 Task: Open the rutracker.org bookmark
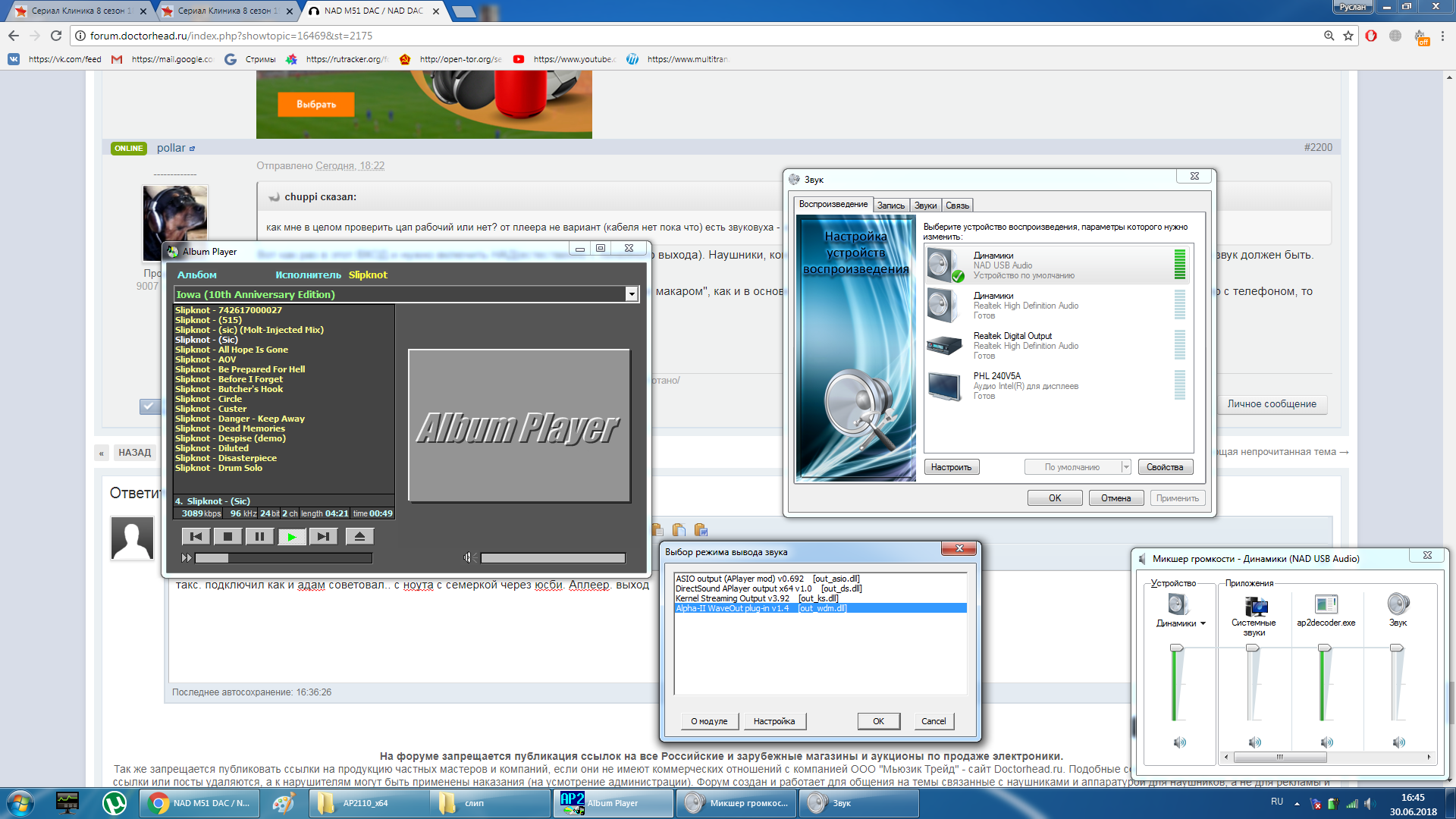point(338,59)
